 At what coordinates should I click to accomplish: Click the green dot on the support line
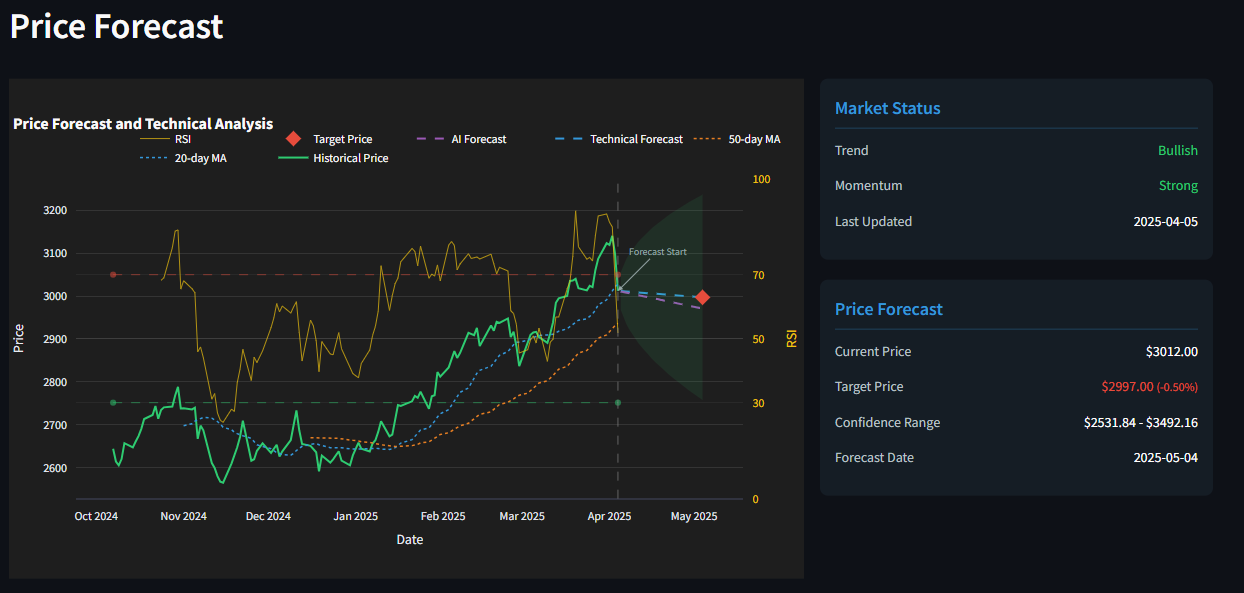pos(617,403)
